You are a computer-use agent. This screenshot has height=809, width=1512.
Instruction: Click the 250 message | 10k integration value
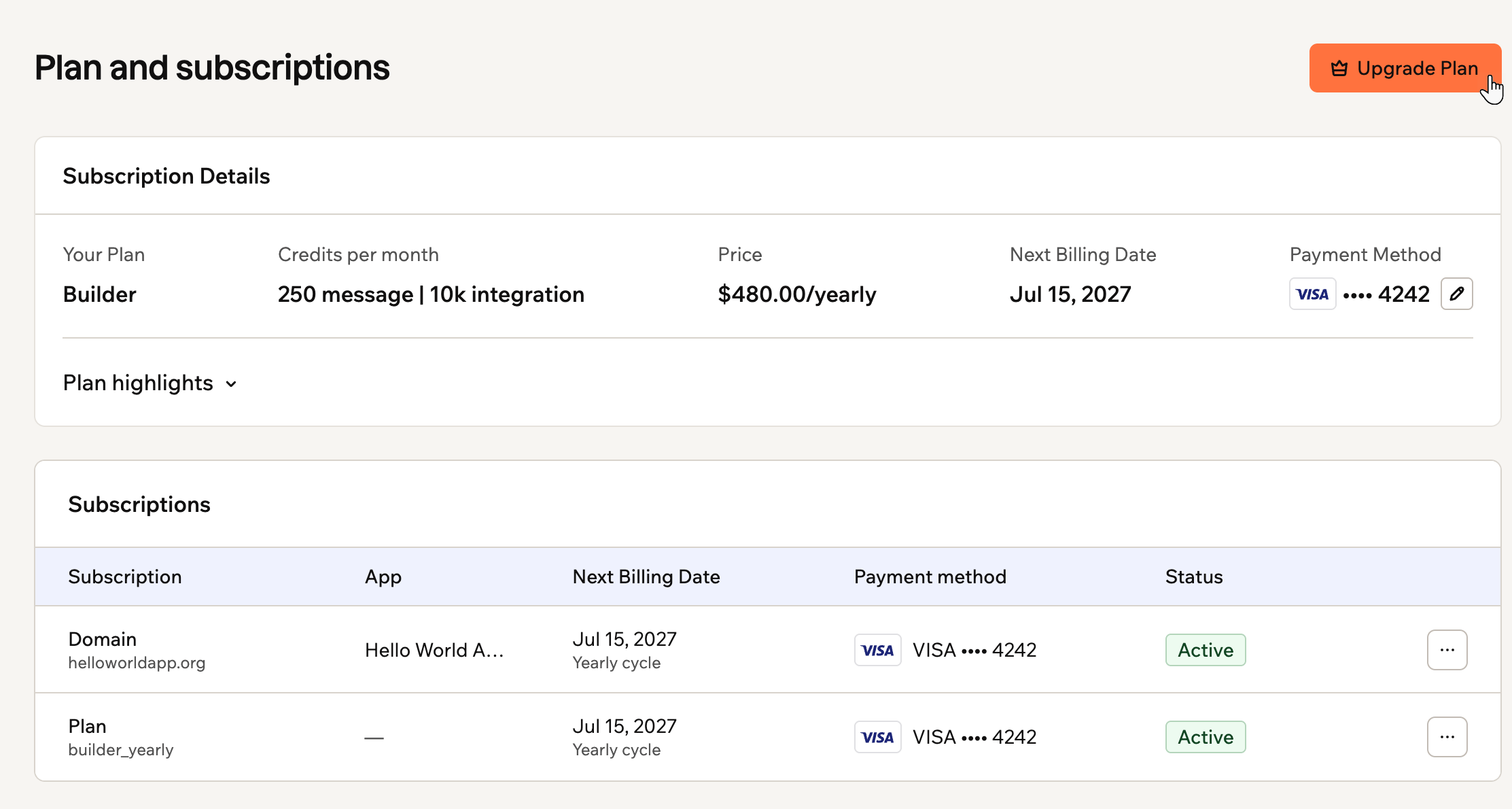pyautogui.click(x=431, y=294)
